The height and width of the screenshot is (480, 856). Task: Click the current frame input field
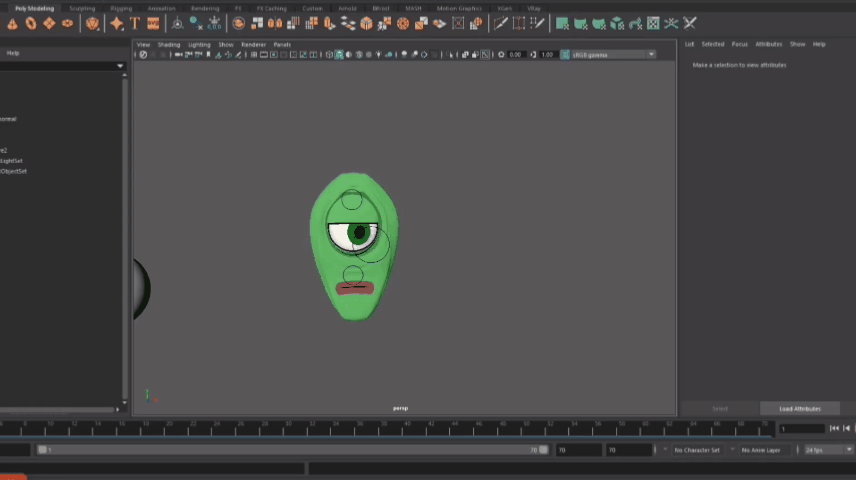[800, 428]
